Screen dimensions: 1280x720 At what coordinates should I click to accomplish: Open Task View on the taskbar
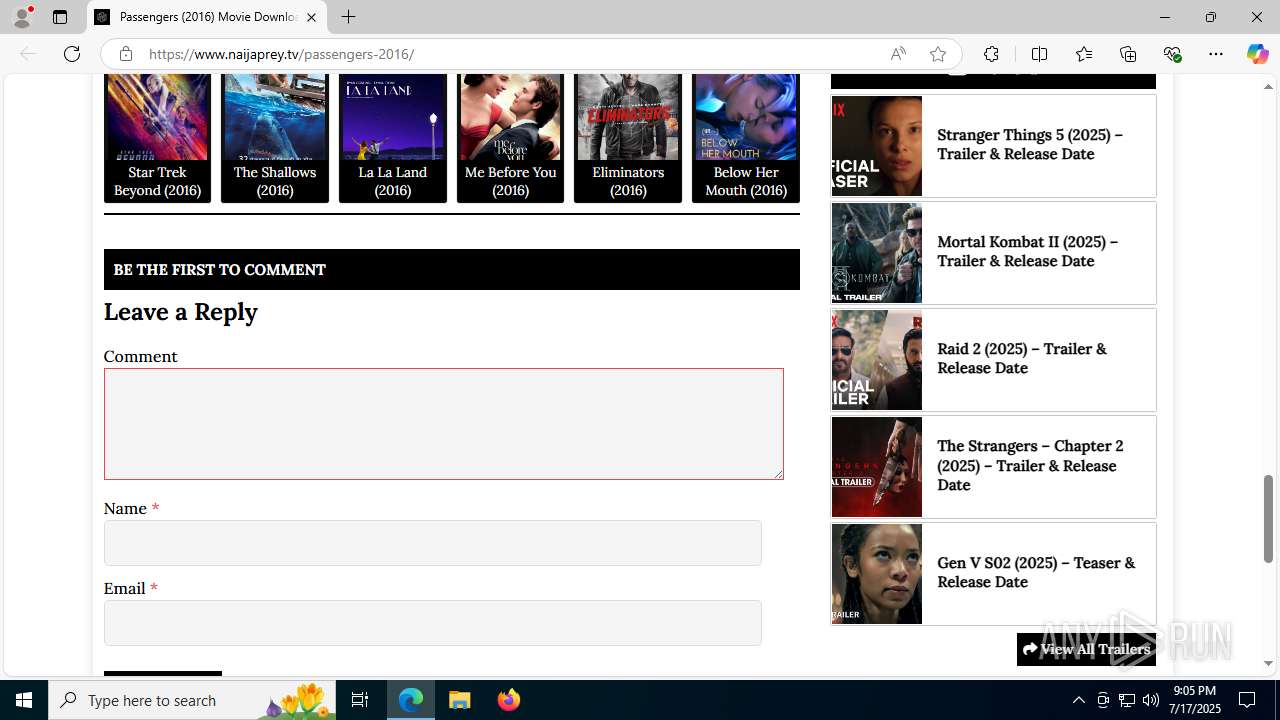pyautogui.click(x=360, y=700)
